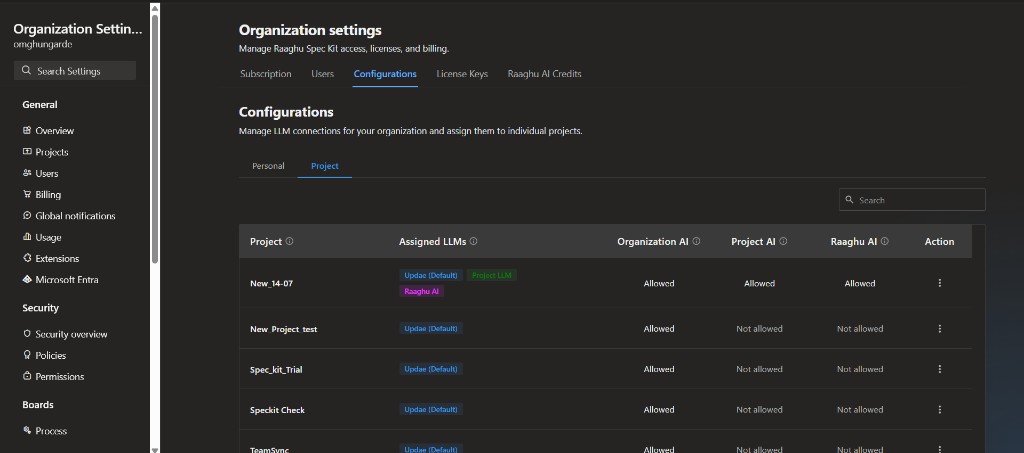The image size is (1024, 453).
Task: Open Usage in the sidebar
Action: click(48, 238)
